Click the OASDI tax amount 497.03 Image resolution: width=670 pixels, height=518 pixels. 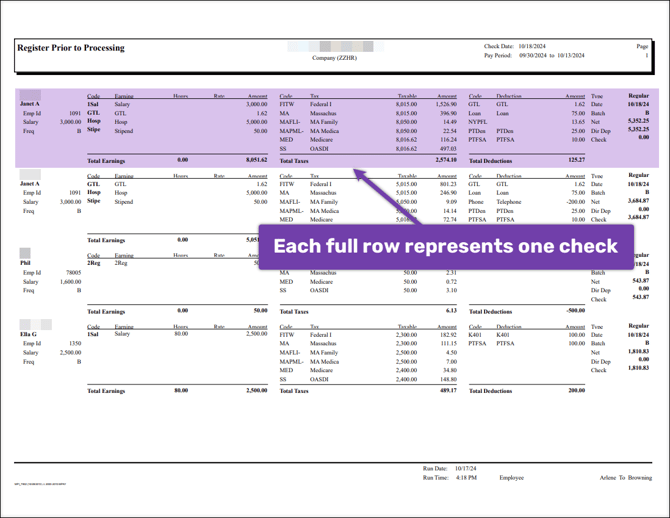pos(449,149)
